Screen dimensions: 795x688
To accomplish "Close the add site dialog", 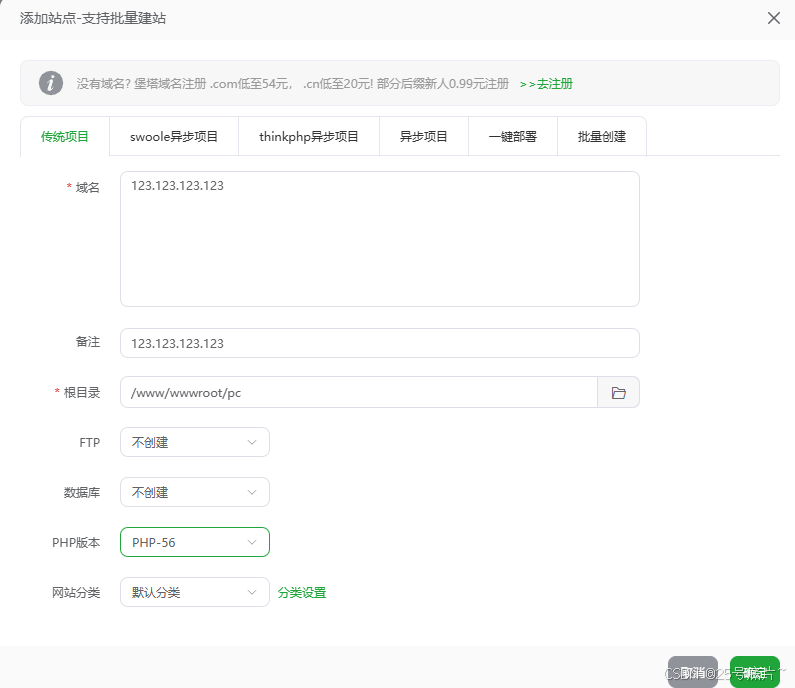I will (x=773, y=18).
